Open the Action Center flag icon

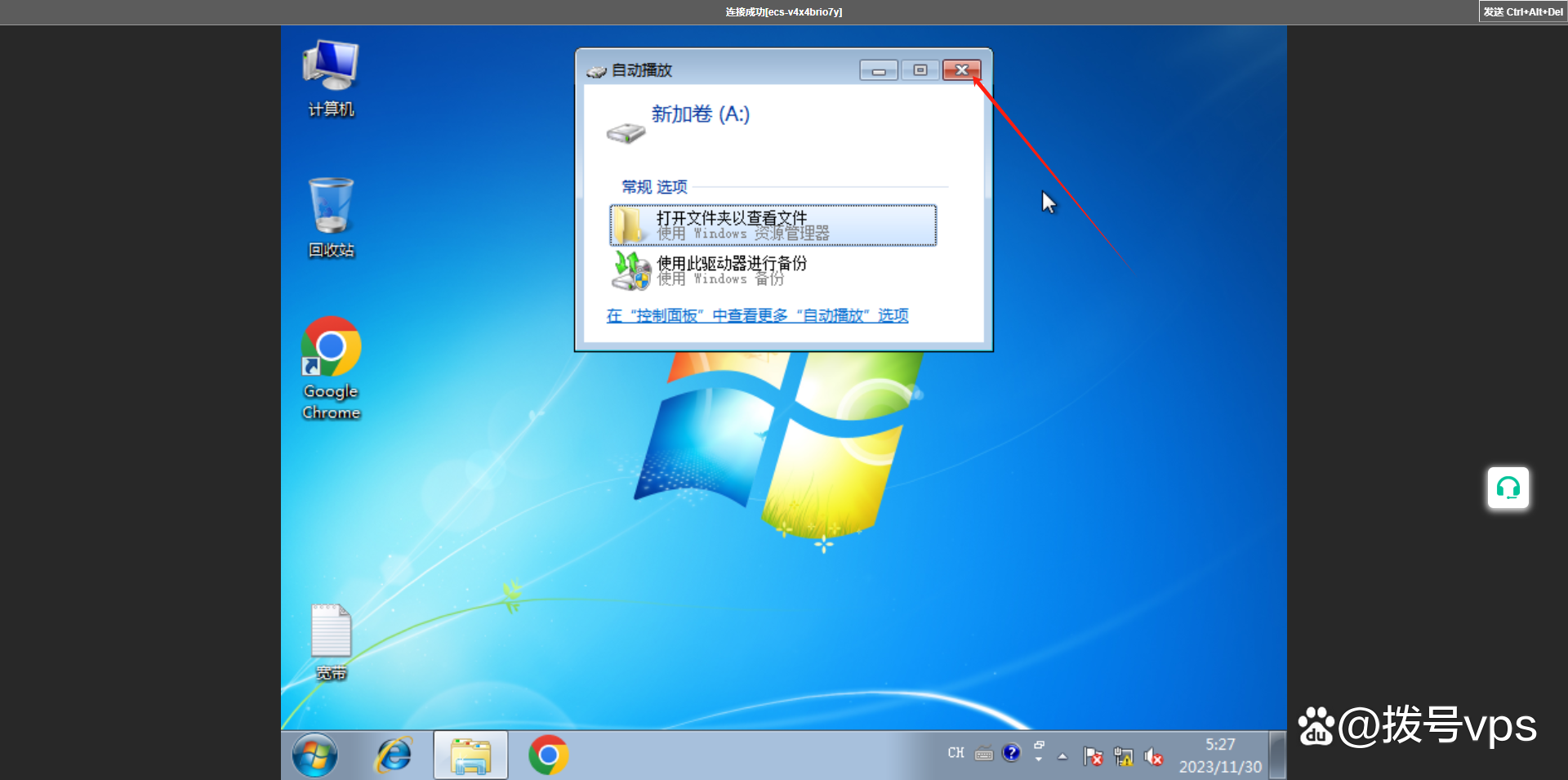1093,757
